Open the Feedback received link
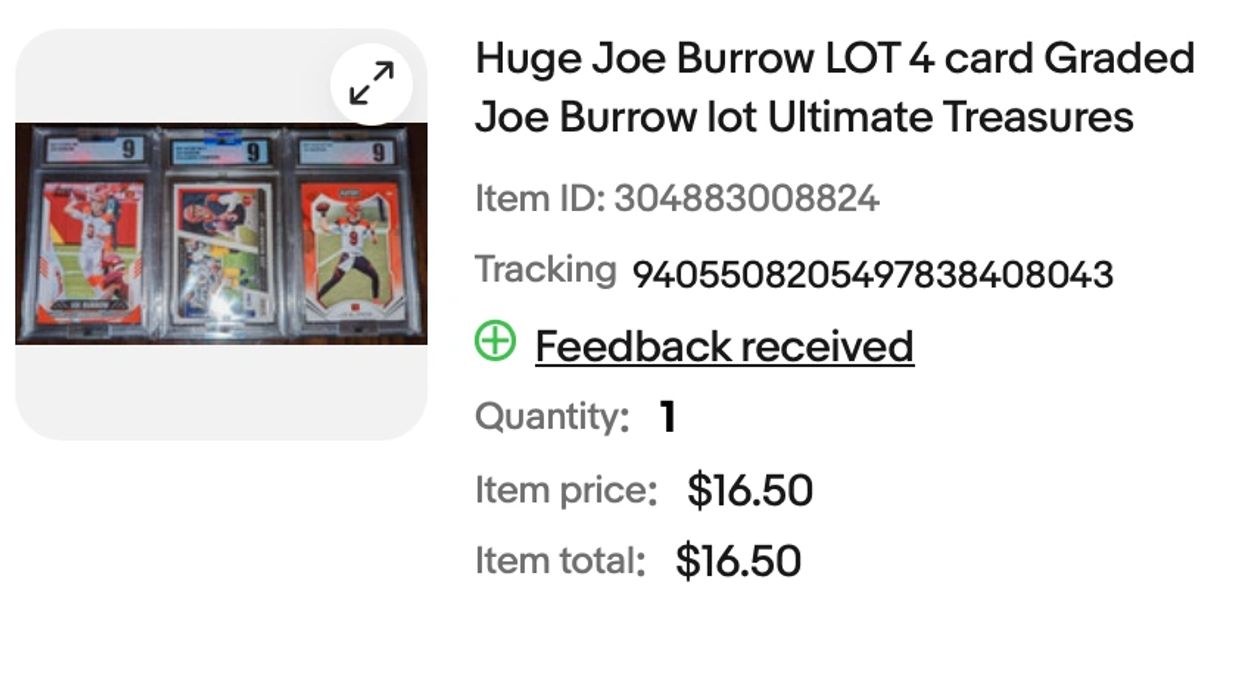 [x=724, y=346]
